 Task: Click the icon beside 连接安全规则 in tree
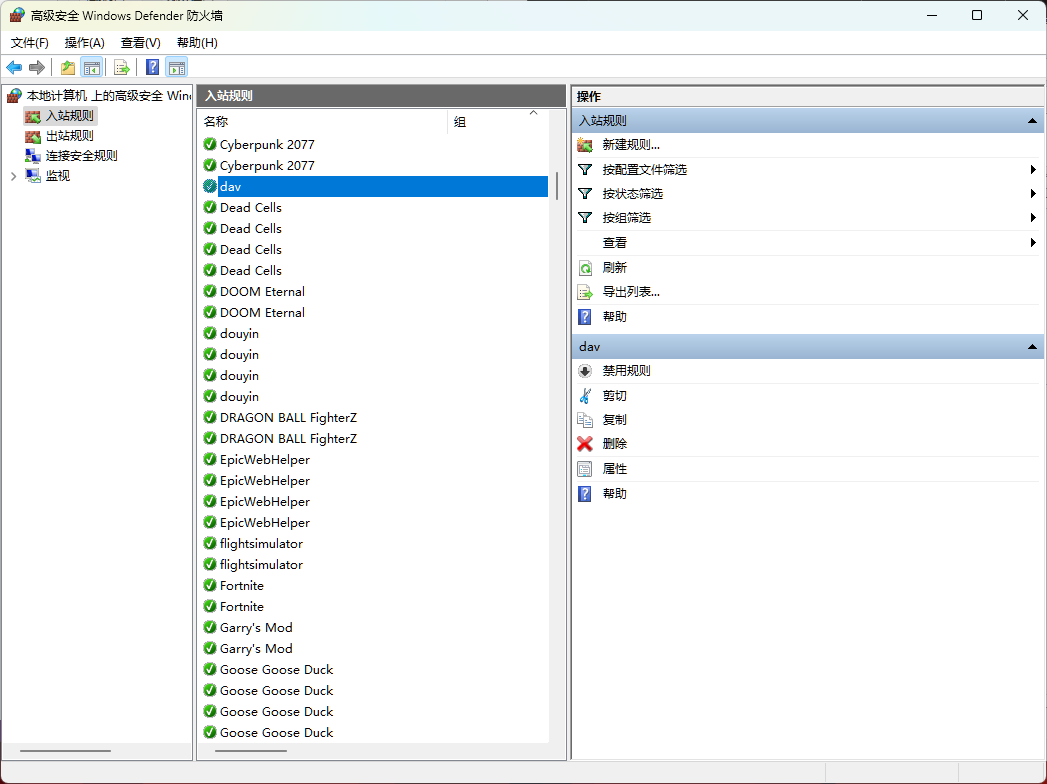point(33,156)
